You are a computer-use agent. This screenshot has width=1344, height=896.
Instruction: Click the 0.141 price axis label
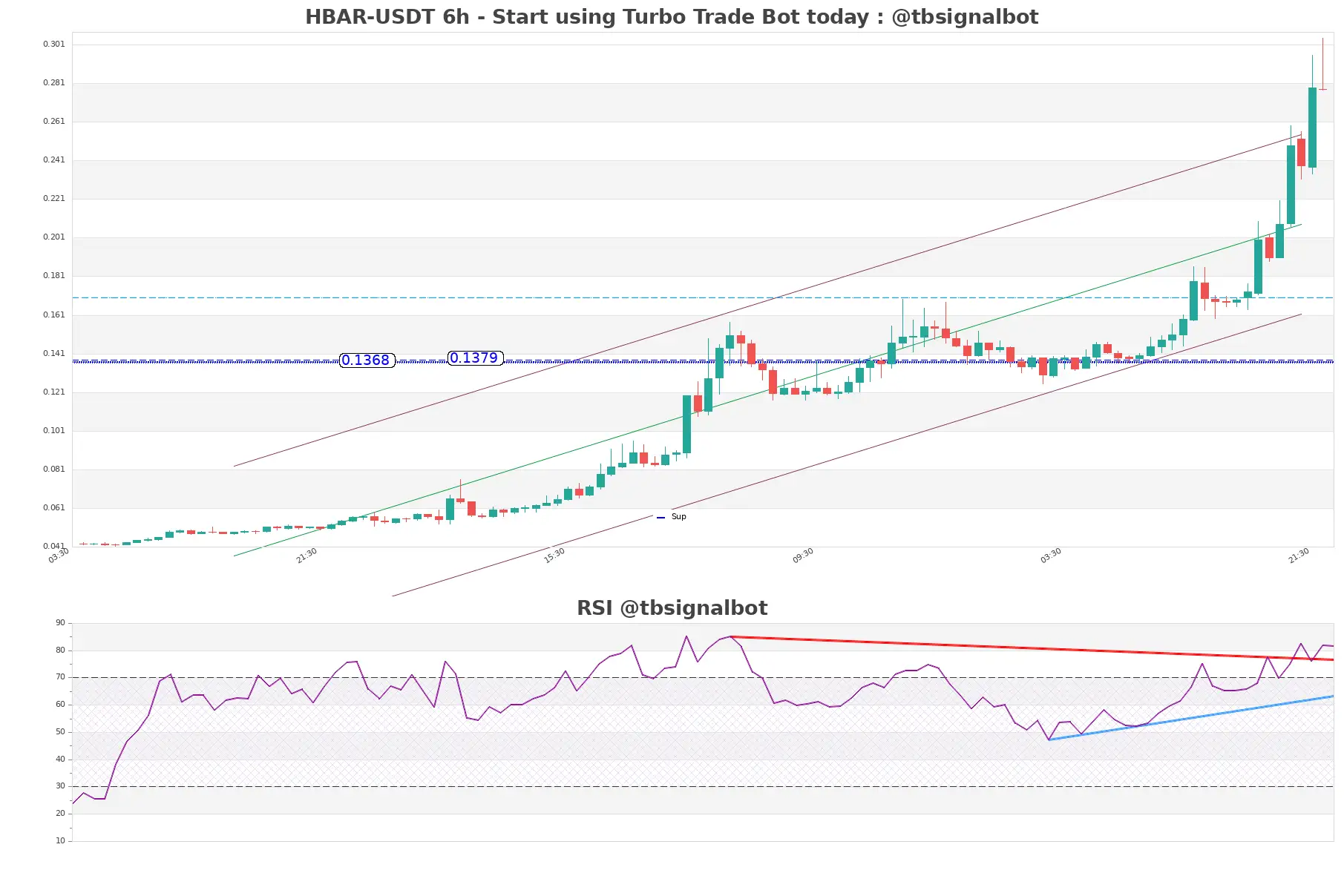(x=53, y=354)
